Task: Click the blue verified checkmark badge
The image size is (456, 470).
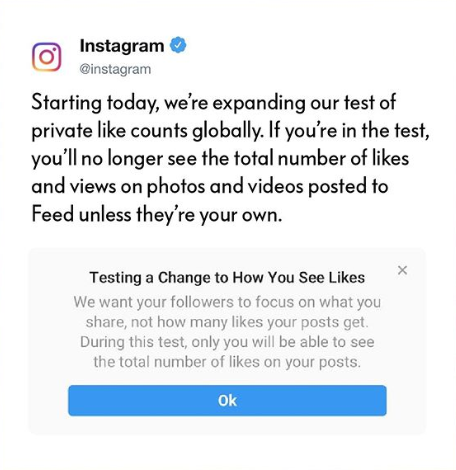Action: pos(178,45)
